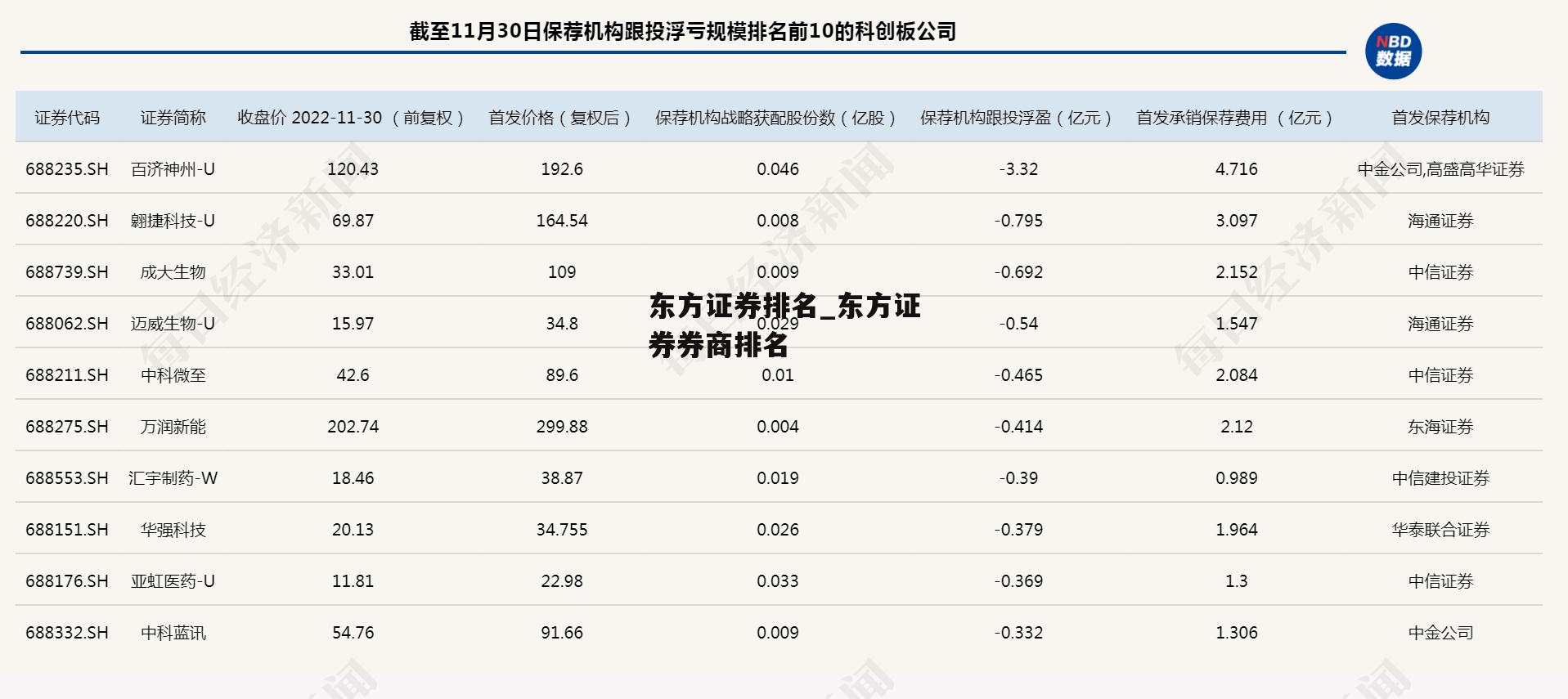Click the fee value 3.097
This screenshot has width=1568, height=699.
click(x=1237, y=221)
